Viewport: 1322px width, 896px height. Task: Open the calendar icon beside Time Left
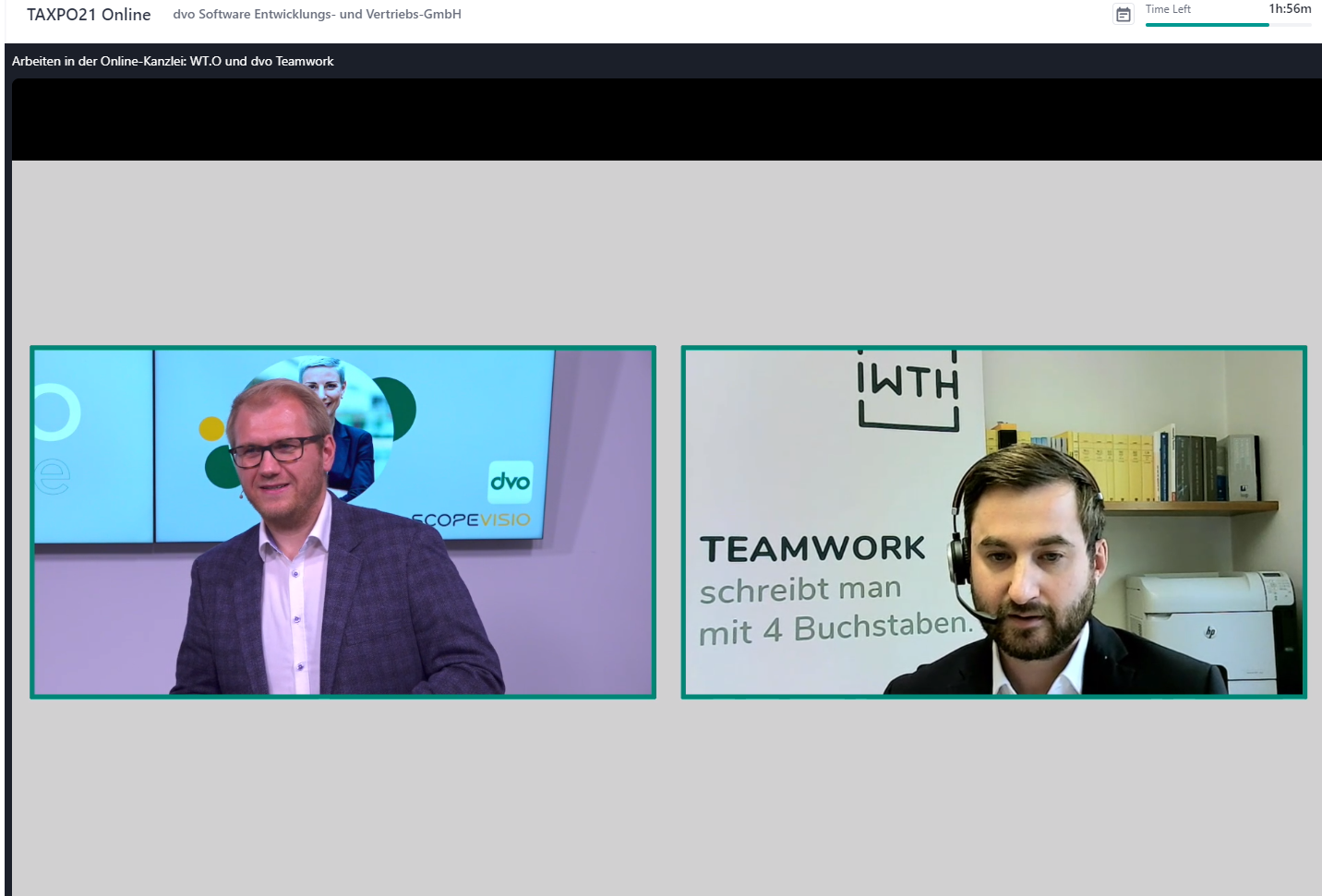[1124, 15]
